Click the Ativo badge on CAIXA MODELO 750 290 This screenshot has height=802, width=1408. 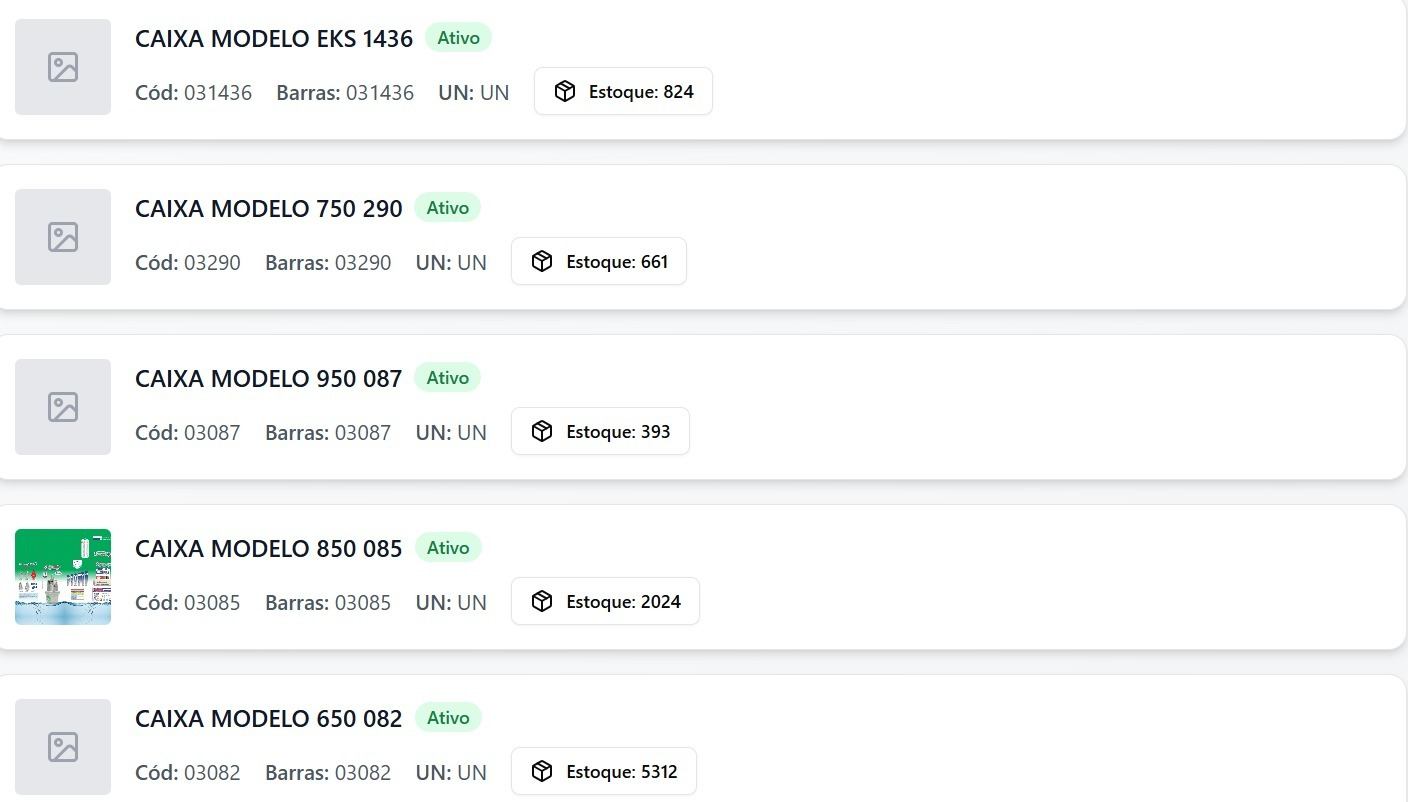[447, 208]
